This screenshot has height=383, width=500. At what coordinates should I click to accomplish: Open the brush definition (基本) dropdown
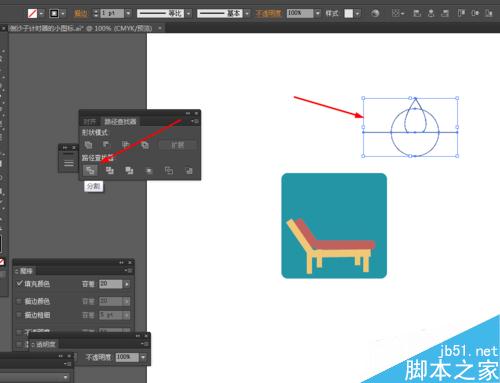point(247,13)
